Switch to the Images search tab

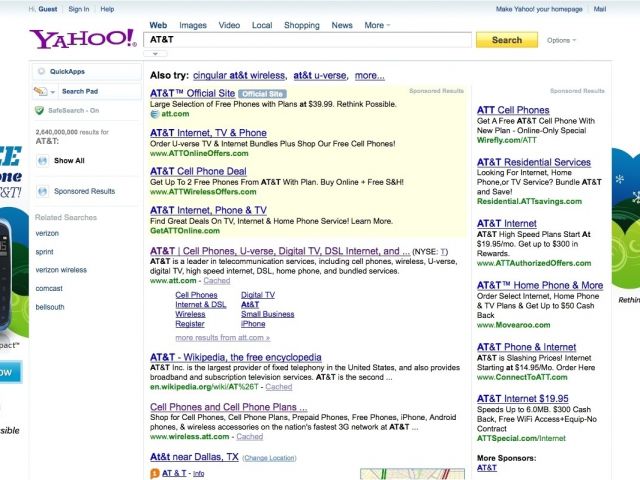coord(193,25)
